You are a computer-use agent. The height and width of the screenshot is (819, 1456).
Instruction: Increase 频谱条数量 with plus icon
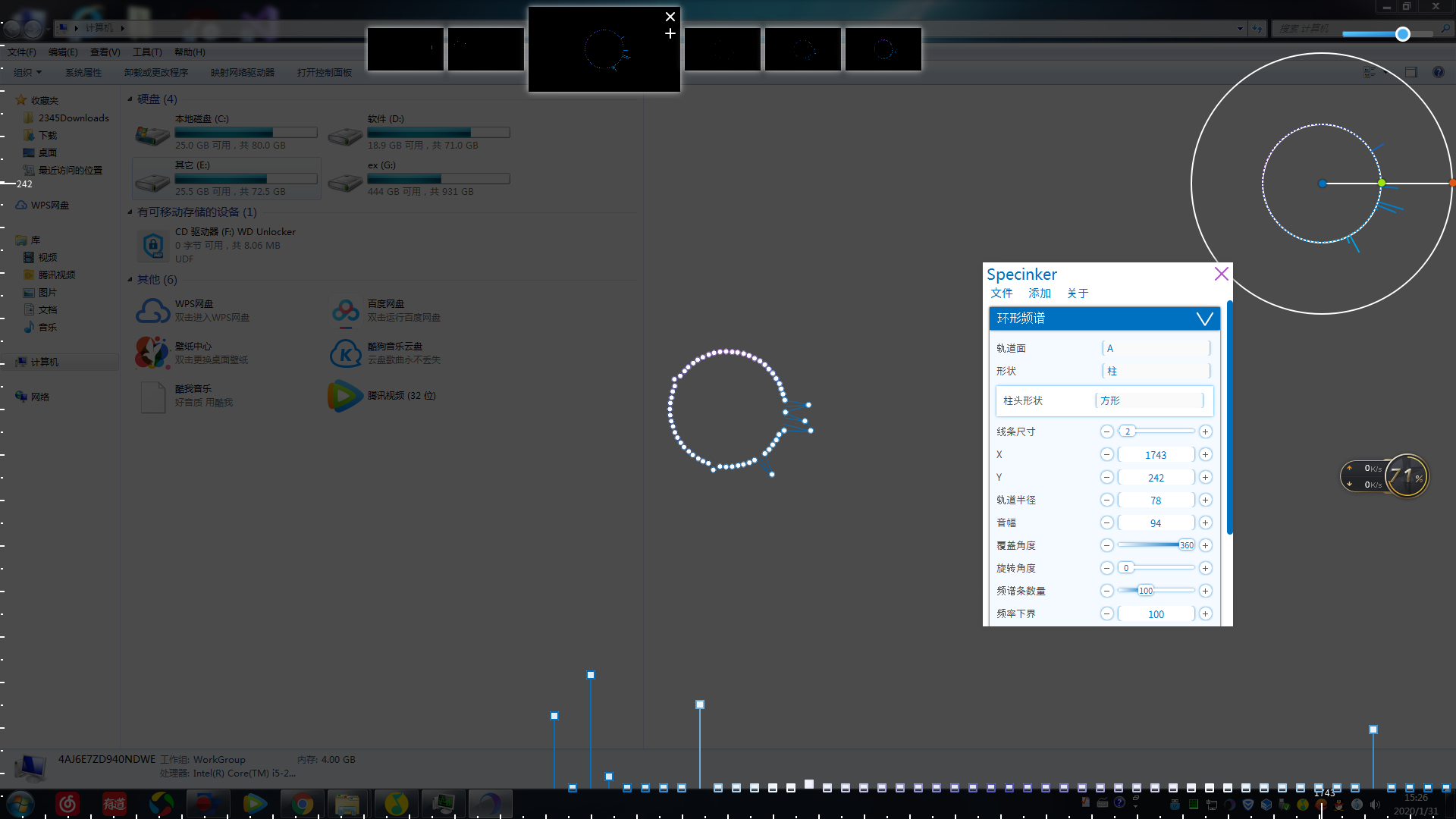point(1205,591)
